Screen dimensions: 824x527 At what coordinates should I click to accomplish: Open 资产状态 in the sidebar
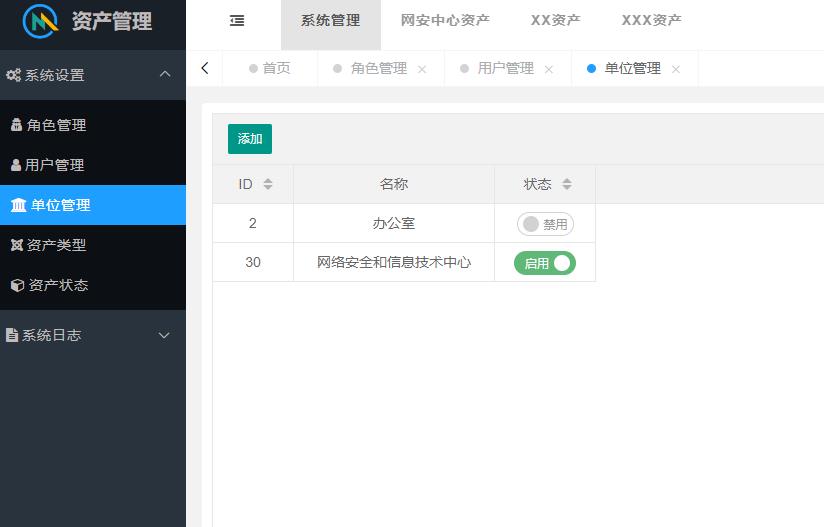93,285
